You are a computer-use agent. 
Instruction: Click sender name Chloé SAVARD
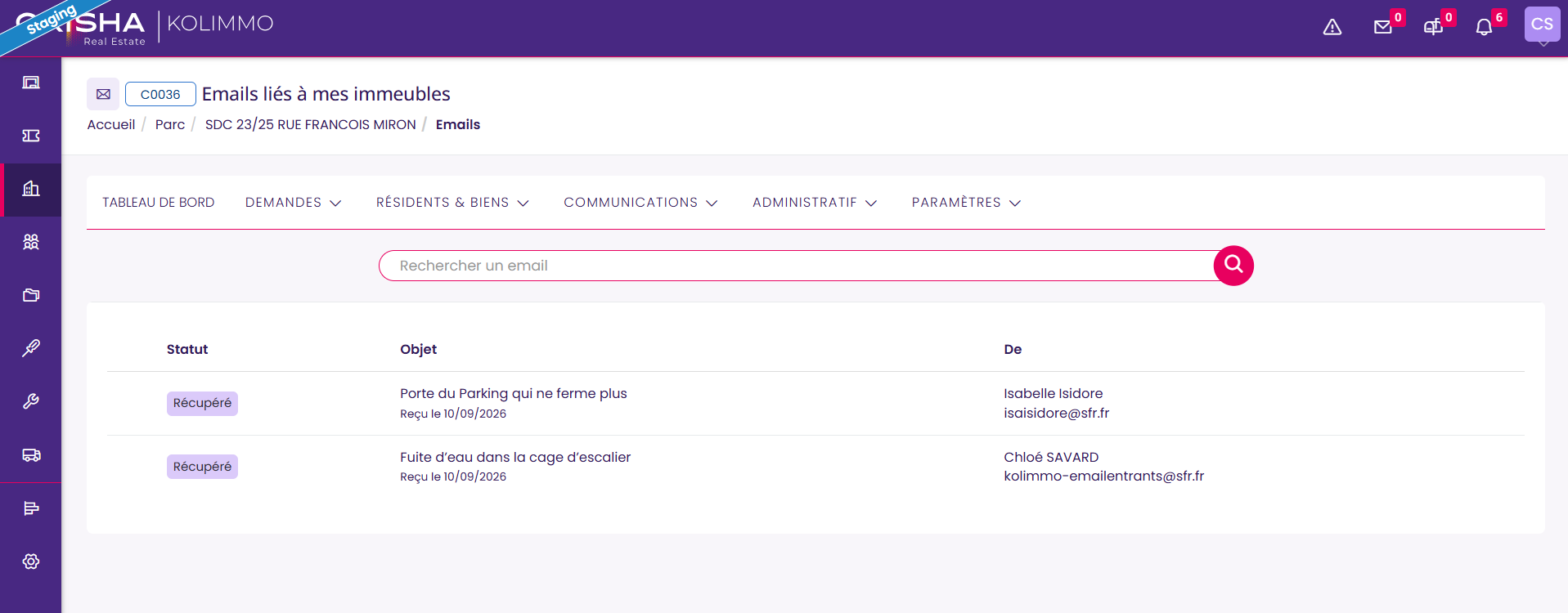(x=1052, y=457)
